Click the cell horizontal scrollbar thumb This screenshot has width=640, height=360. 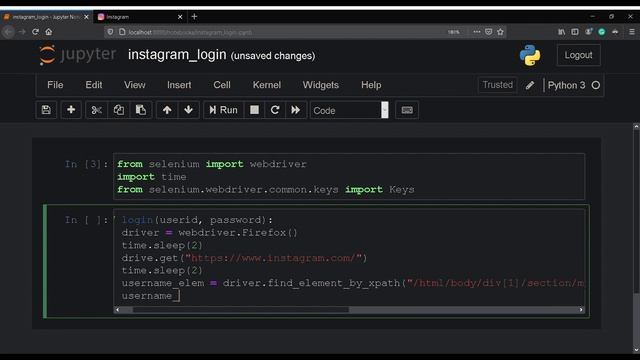click(x=240, y=310)
